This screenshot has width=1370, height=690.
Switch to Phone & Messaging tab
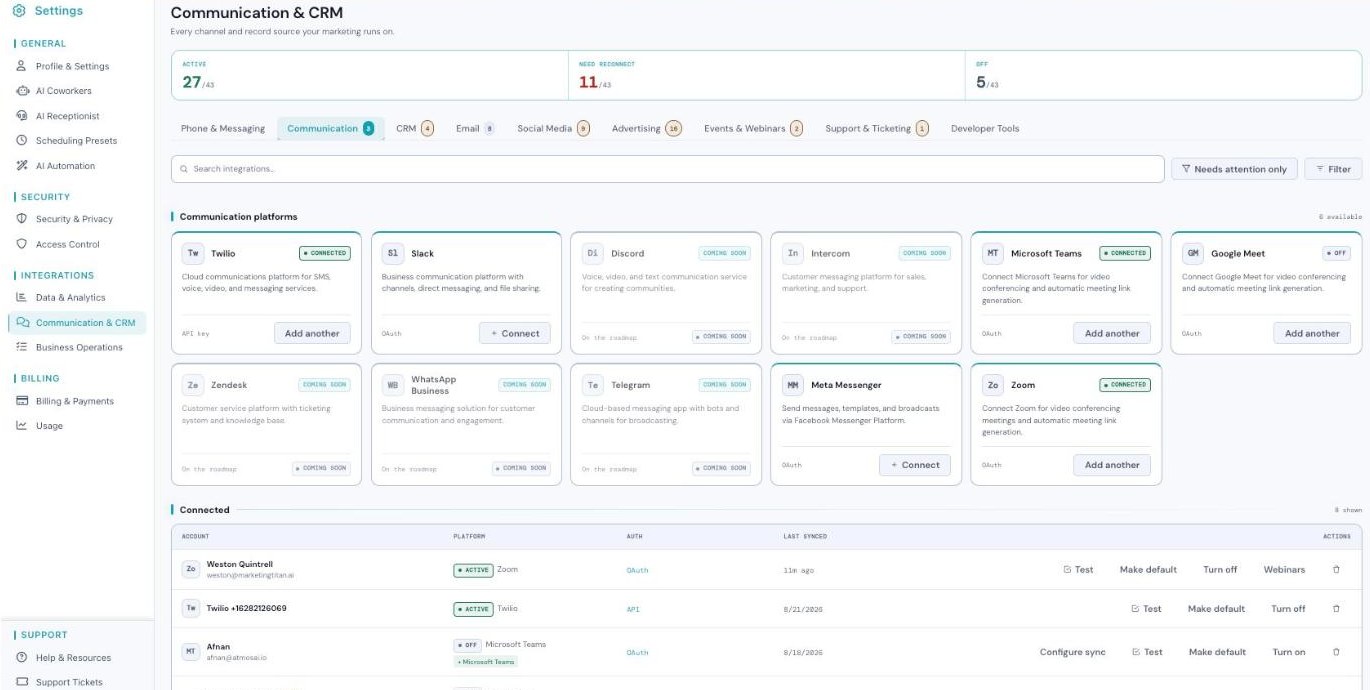pos(223,128)
